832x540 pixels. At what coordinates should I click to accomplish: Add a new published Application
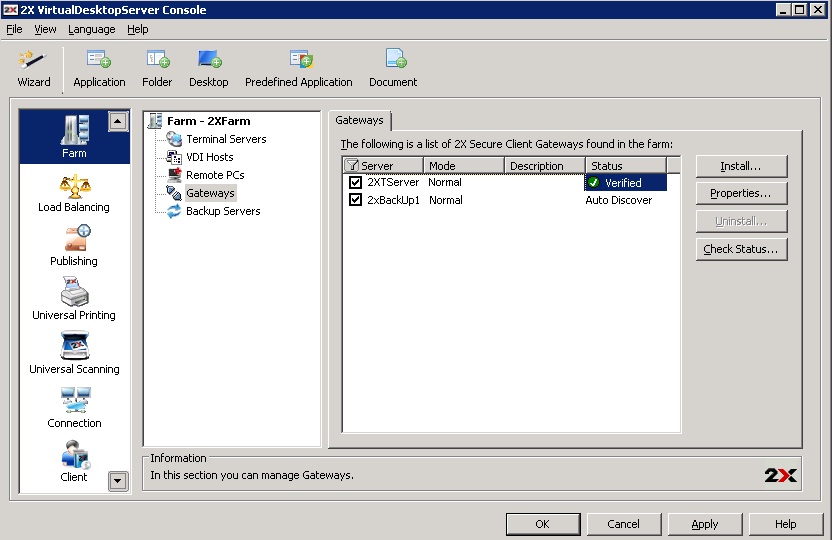tap(99, 69)
